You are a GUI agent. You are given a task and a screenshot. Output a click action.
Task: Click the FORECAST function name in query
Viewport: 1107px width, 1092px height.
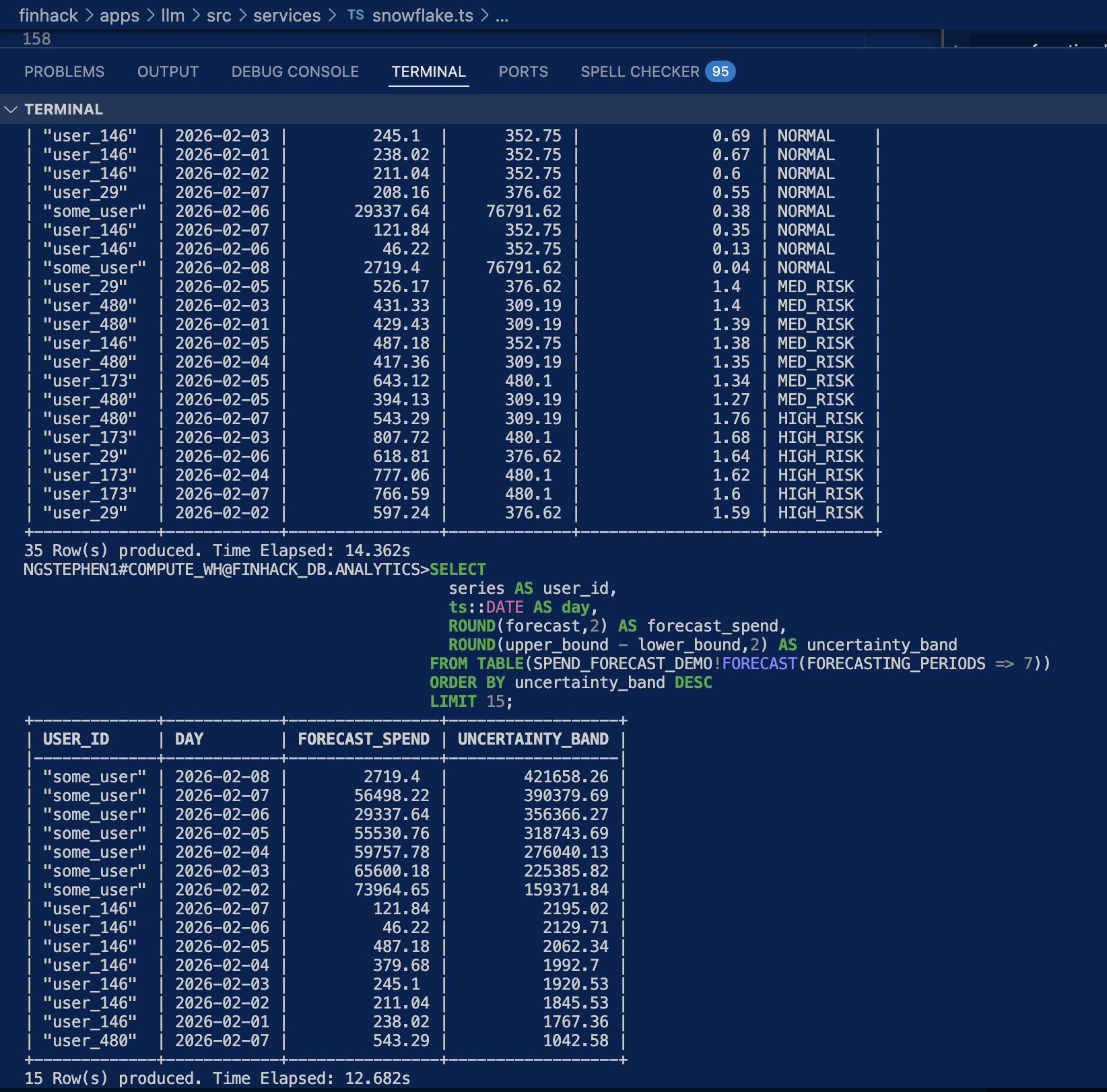pyautogui.click(x=760, y=664)
